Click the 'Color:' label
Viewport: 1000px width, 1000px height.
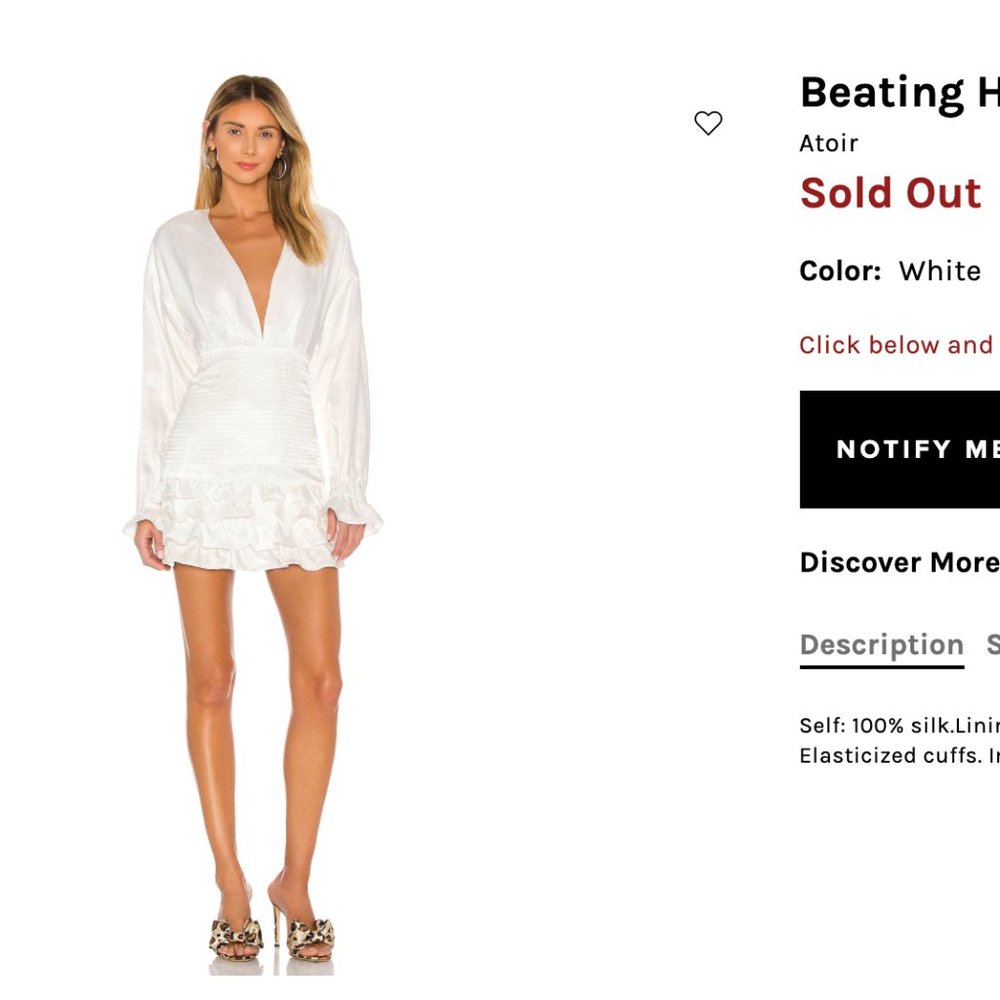(840, 271)
